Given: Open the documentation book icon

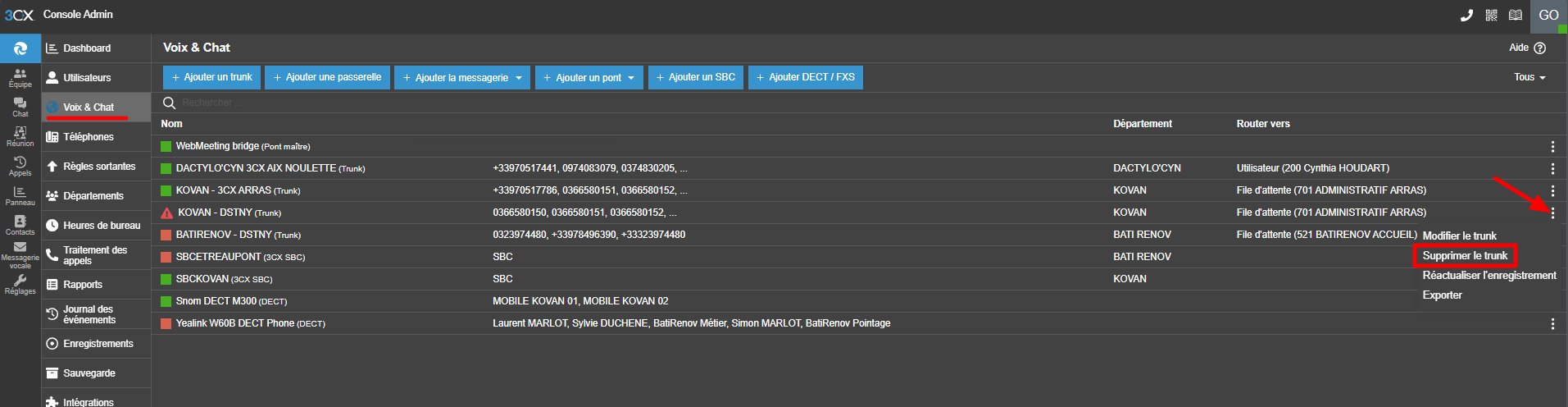Looking at the screenshot, I should tap(1516, 15).
